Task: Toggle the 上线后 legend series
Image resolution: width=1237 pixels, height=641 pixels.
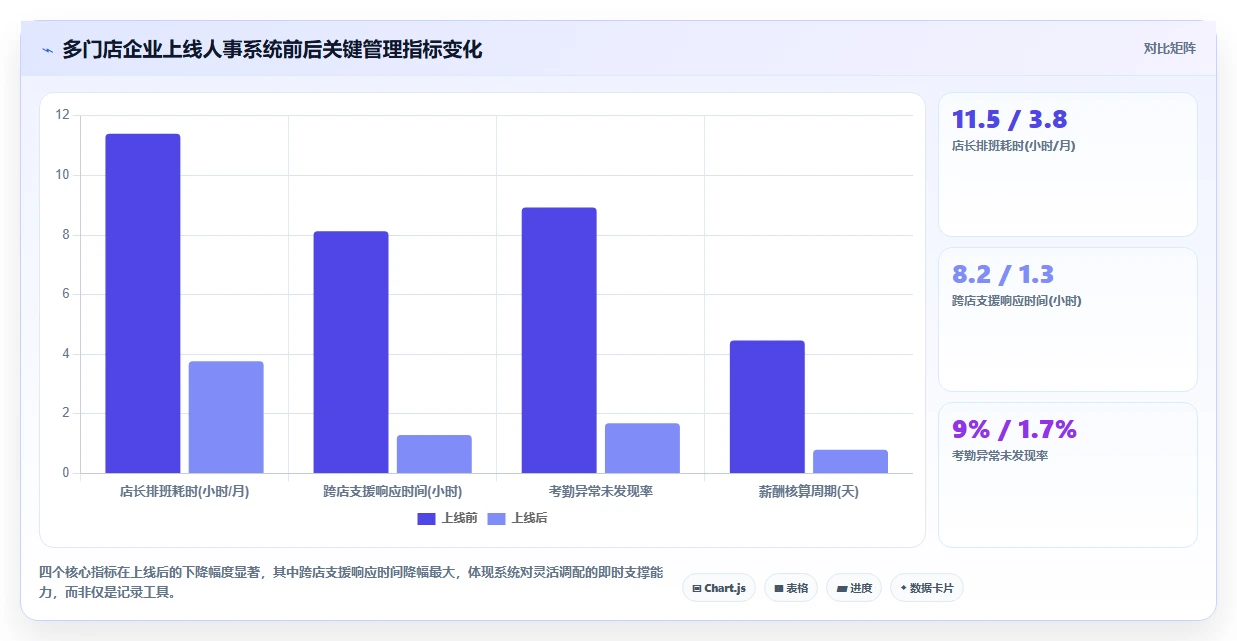Action: click(x=517, y=518)
